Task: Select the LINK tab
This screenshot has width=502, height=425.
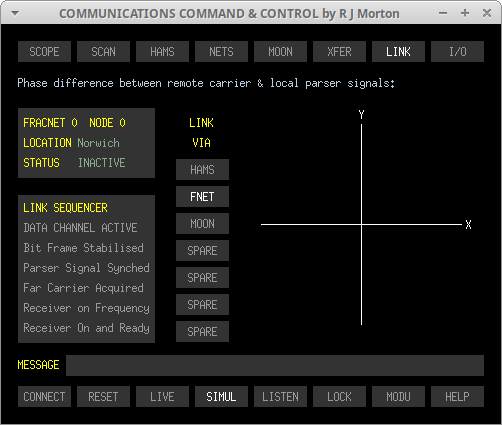Action: coord(398,52)
